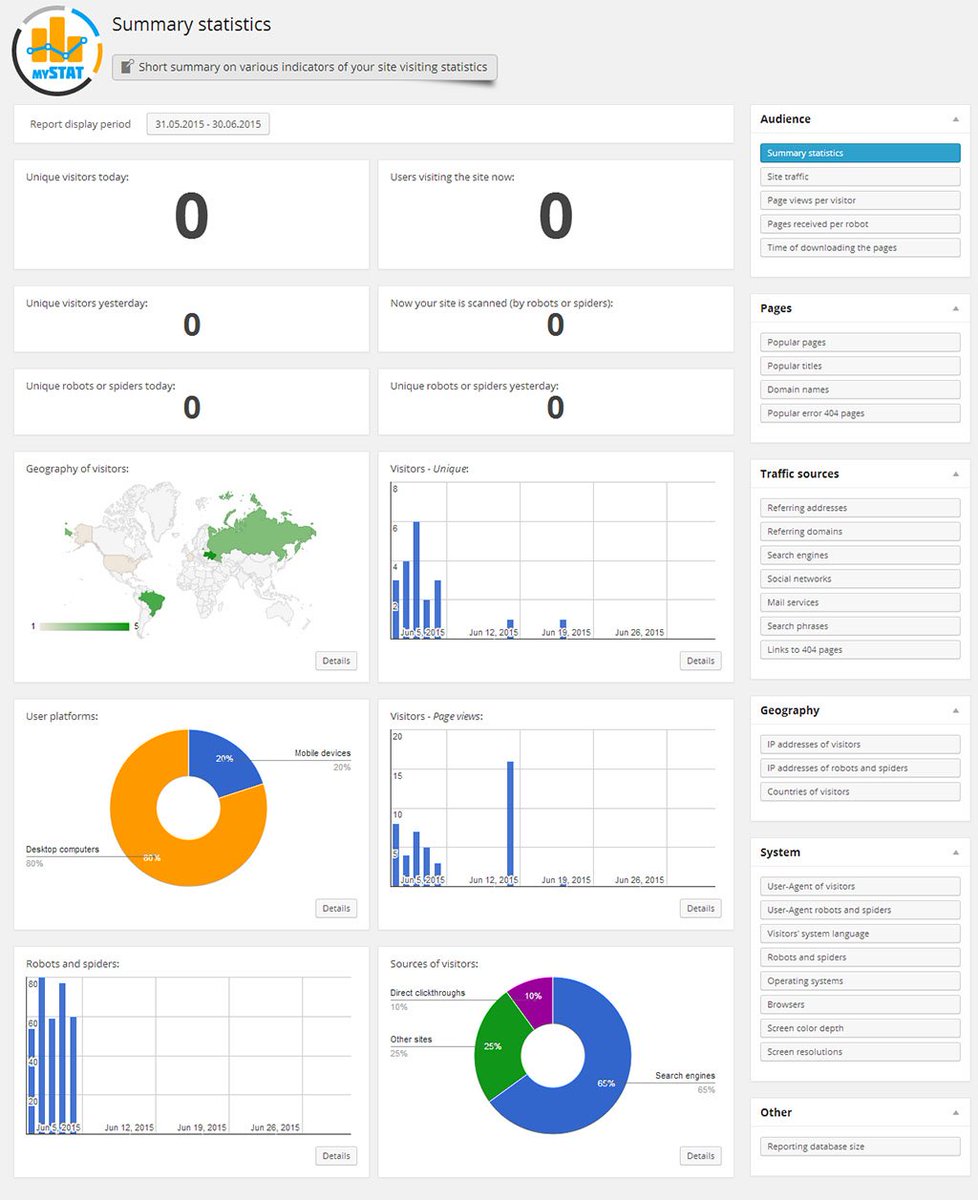The image size is (978, 1200).
Task: Open Popular pages report
Action: 860,342
